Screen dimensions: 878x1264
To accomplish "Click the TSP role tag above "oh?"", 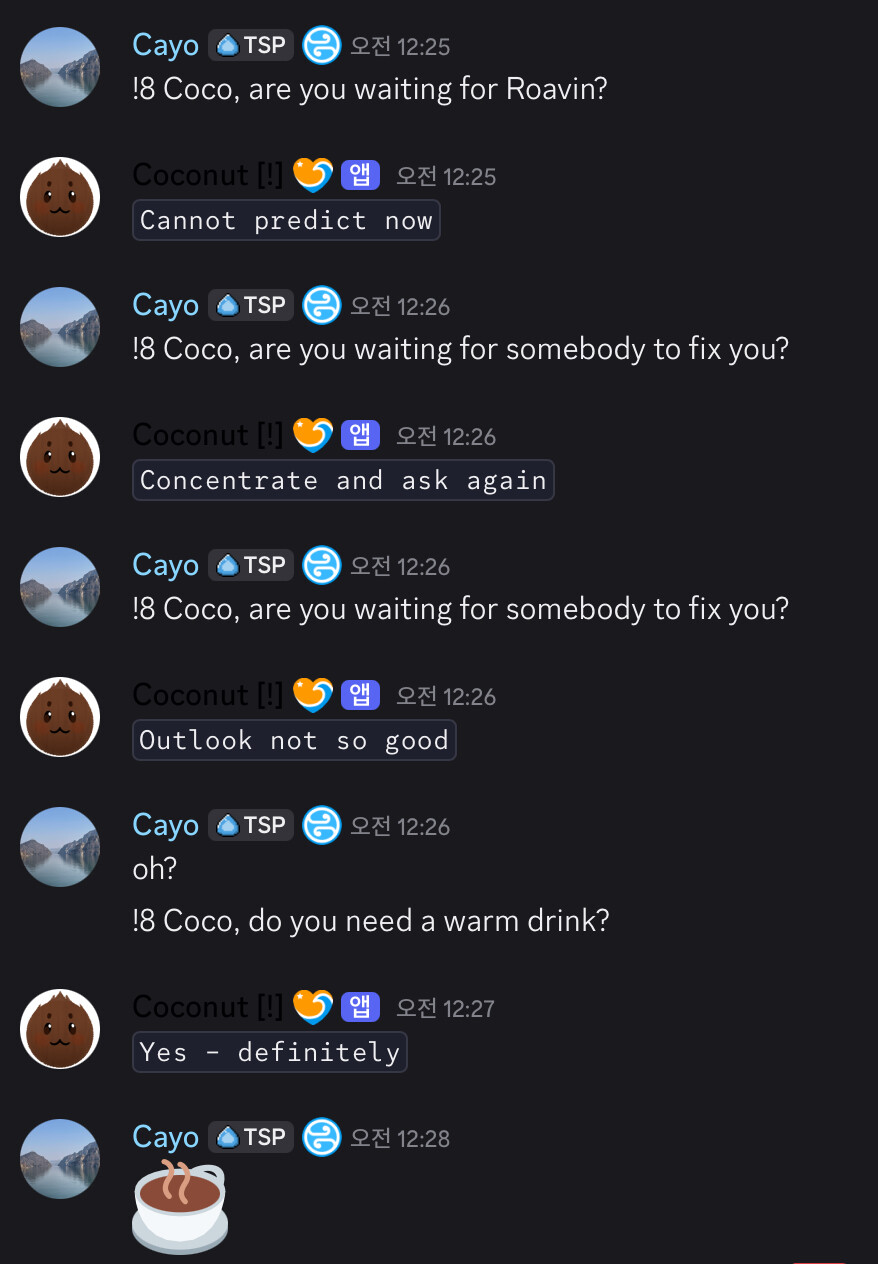I will click(251, 826).
